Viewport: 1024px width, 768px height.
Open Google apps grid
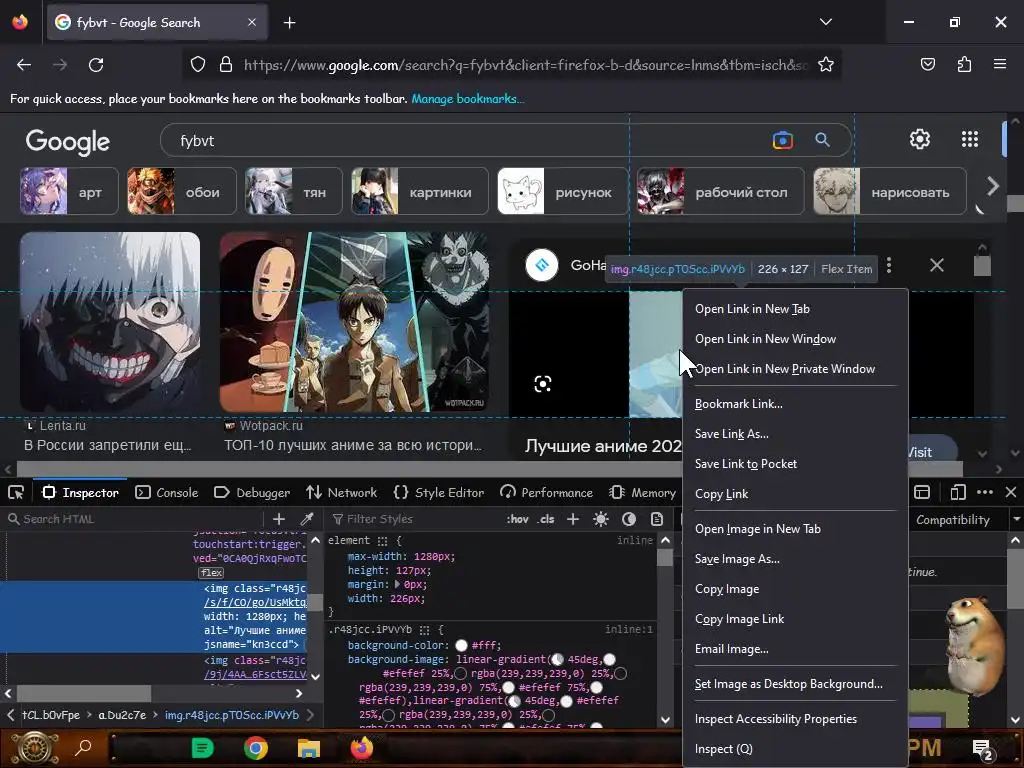970,139
